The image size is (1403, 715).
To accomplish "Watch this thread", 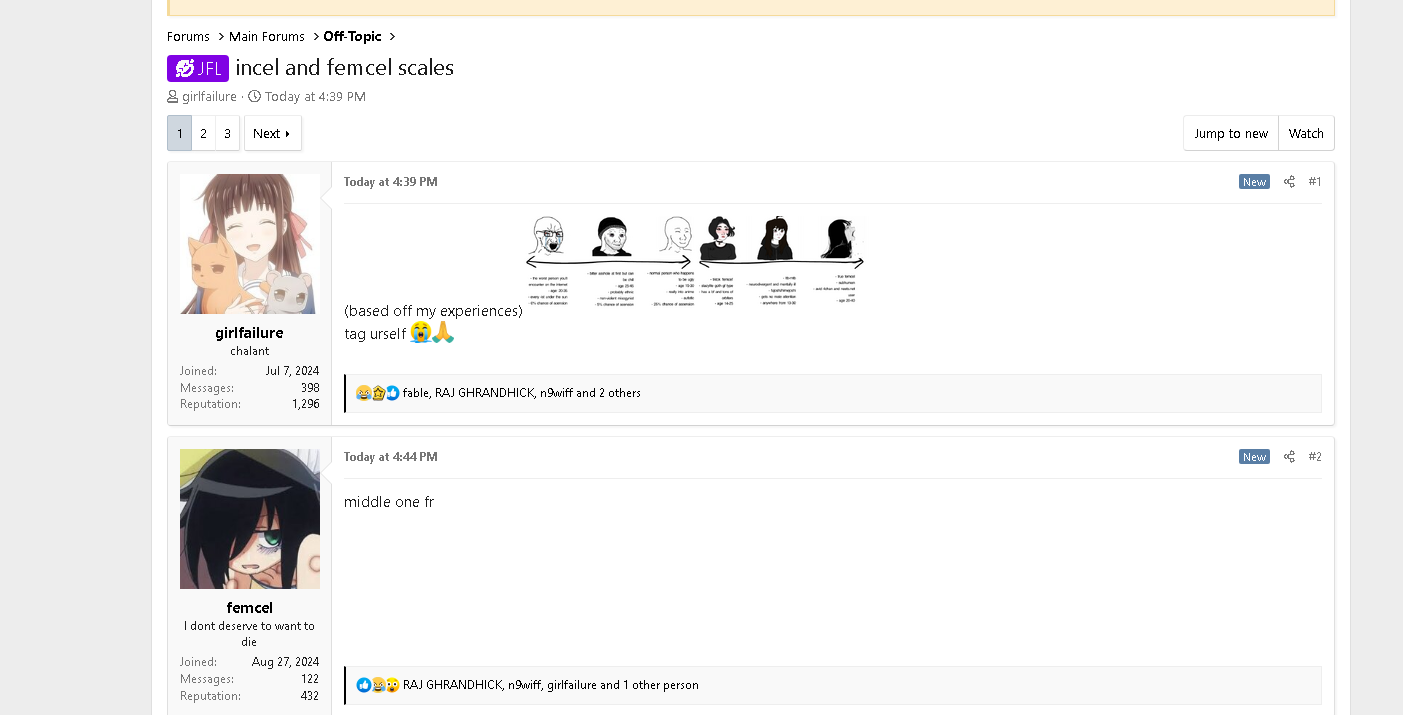I will point(1305,133).
